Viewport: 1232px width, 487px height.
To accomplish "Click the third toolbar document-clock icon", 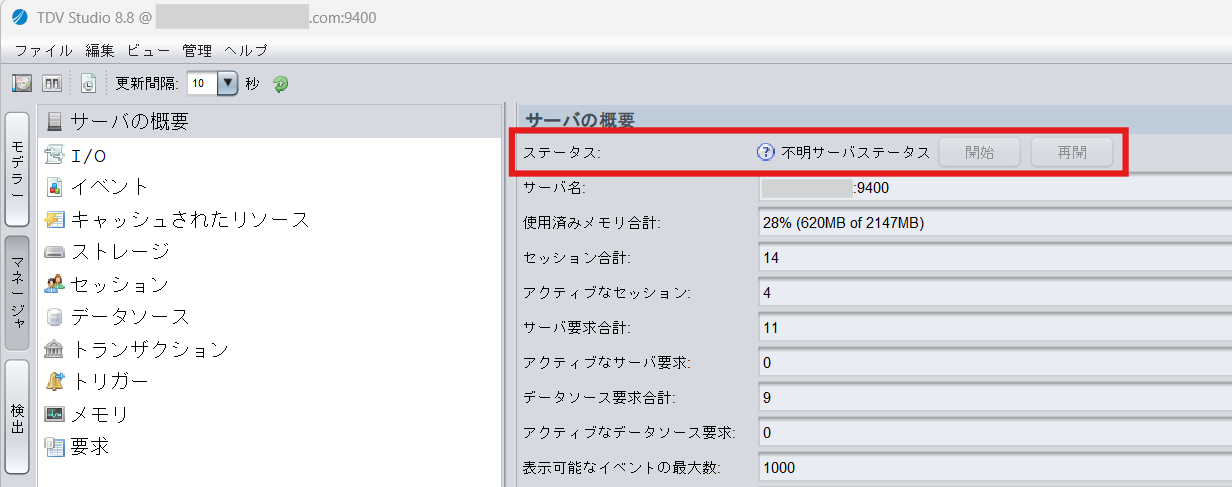I will (88, 84).
